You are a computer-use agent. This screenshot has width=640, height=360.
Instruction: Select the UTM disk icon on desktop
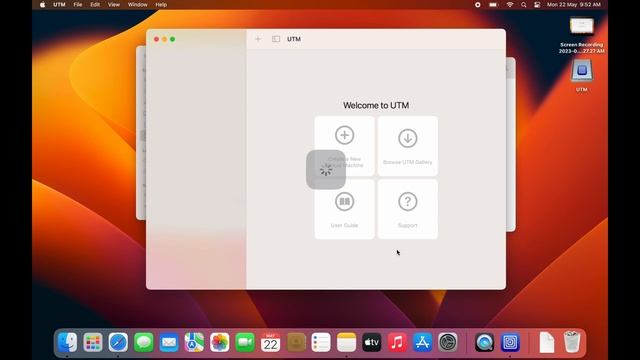582,76
